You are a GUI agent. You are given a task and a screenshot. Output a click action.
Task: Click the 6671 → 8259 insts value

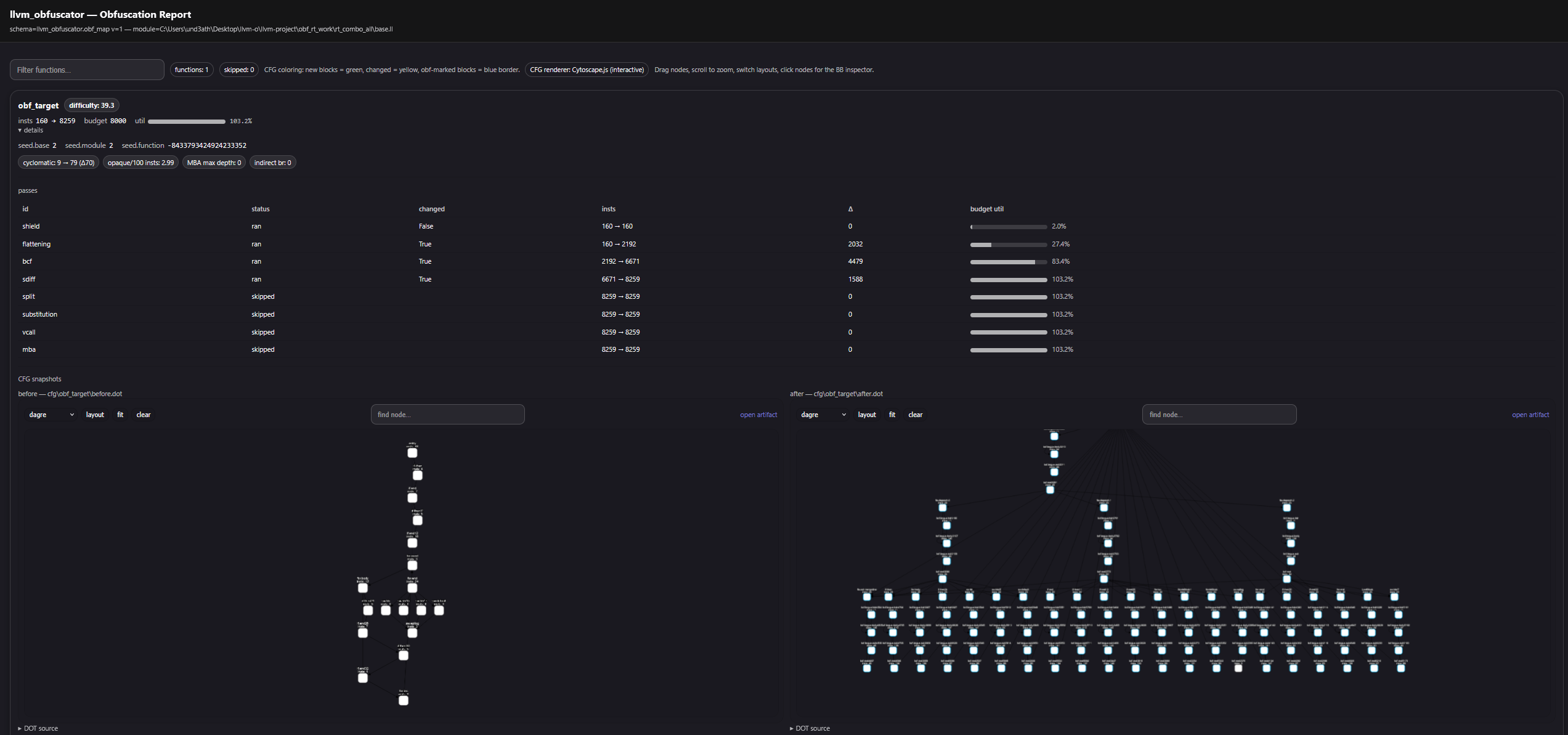point(620,279)
